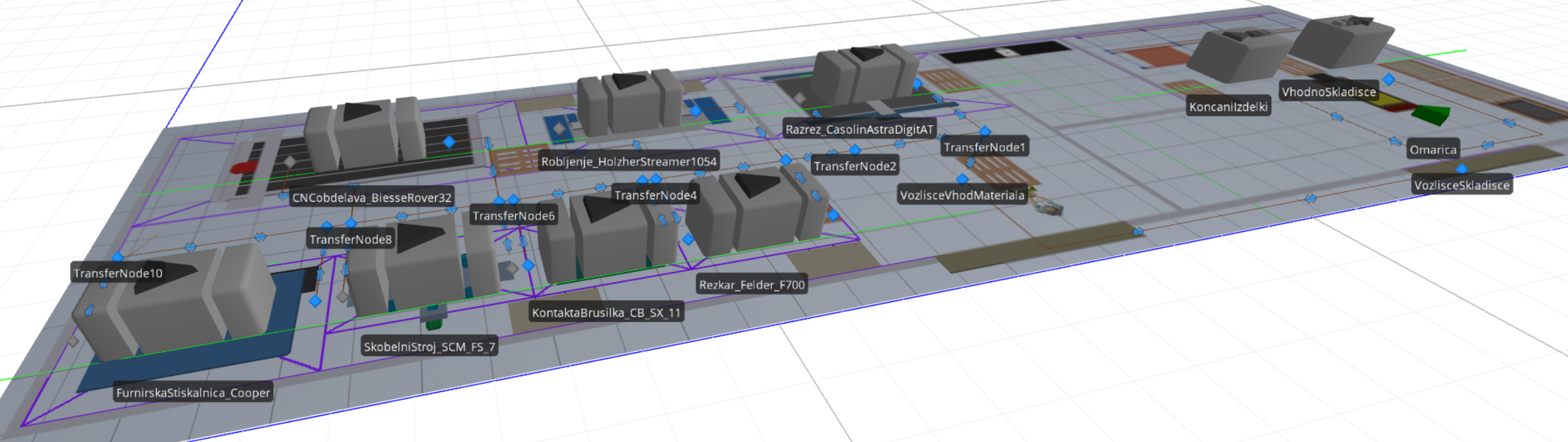Select the KoncaniIzdelki label
This screenshot has height=442, width=1568.
pyautogui.click(x=1228, y=107)
